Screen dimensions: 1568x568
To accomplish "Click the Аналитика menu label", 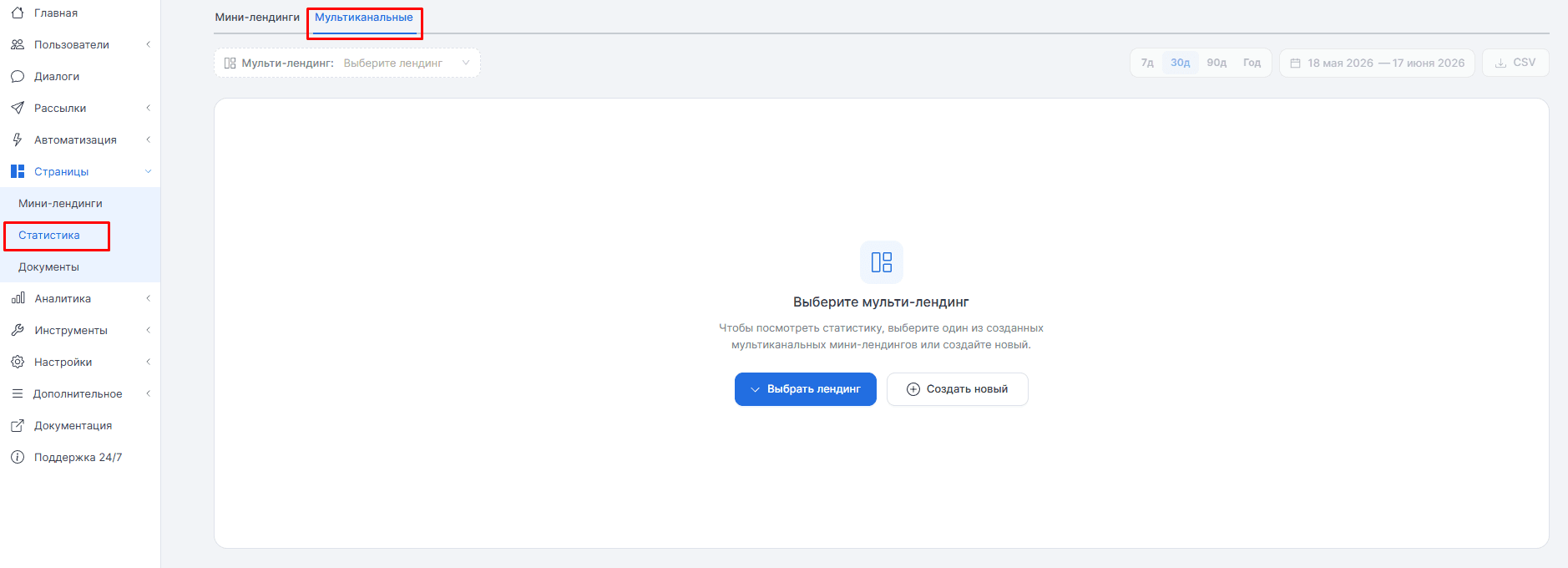I will [63, 298].
